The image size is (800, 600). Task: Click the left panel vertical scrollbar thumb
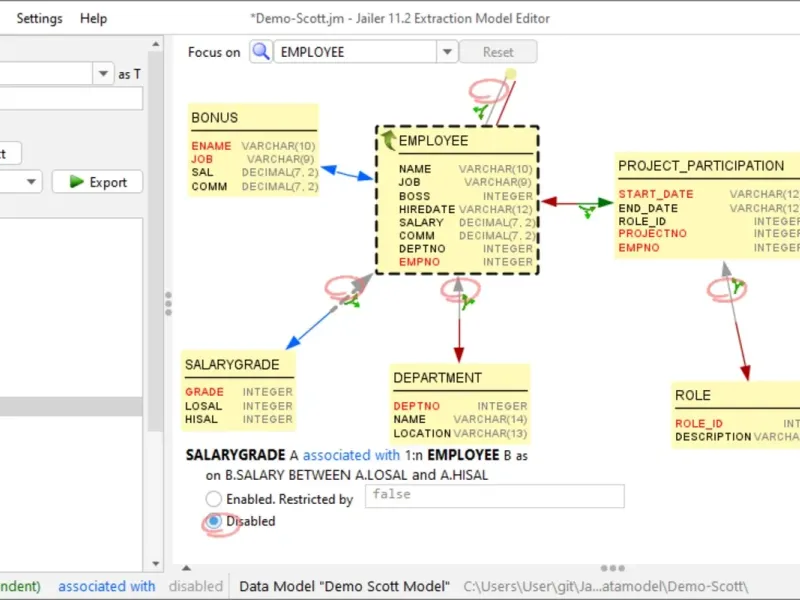(x=156, y=241)
